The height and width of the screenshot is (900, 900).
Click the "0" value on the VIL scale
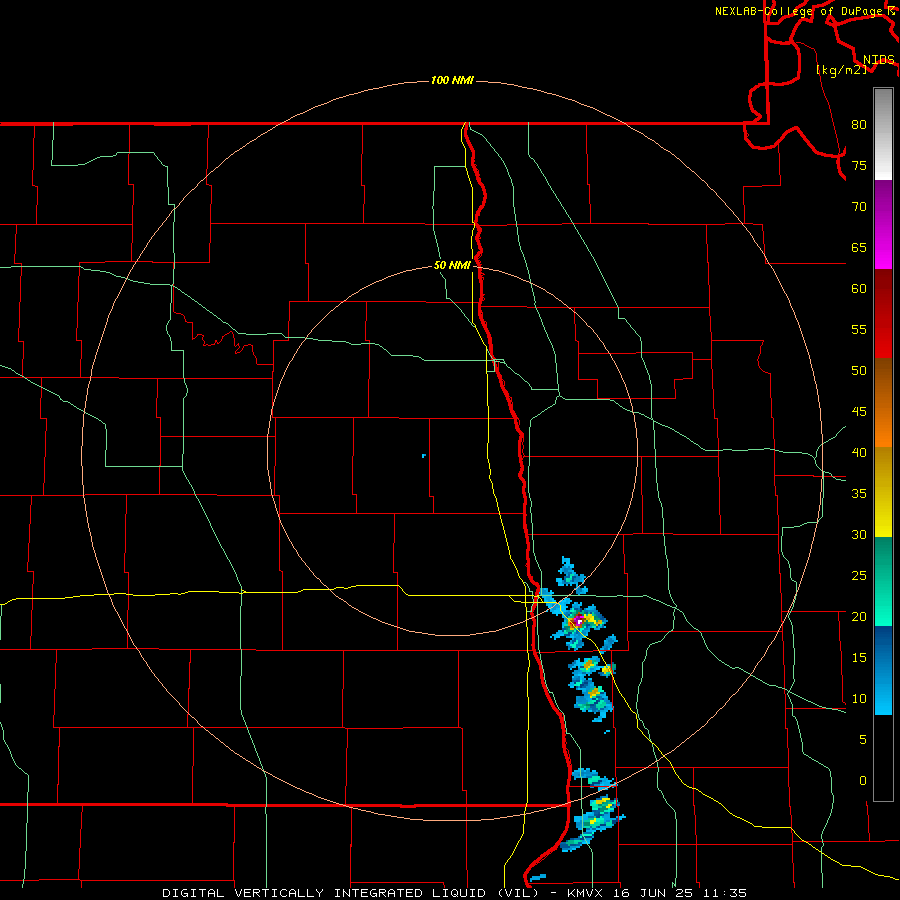click(x=863, y=781)
